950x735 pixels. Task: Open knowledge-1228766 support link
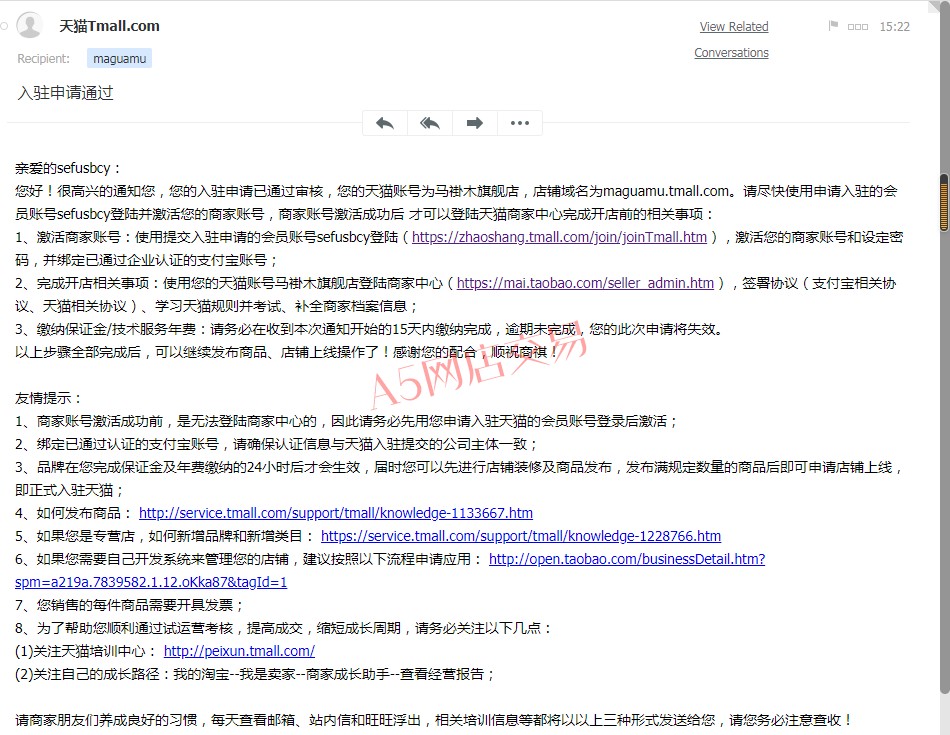[521, 536]
